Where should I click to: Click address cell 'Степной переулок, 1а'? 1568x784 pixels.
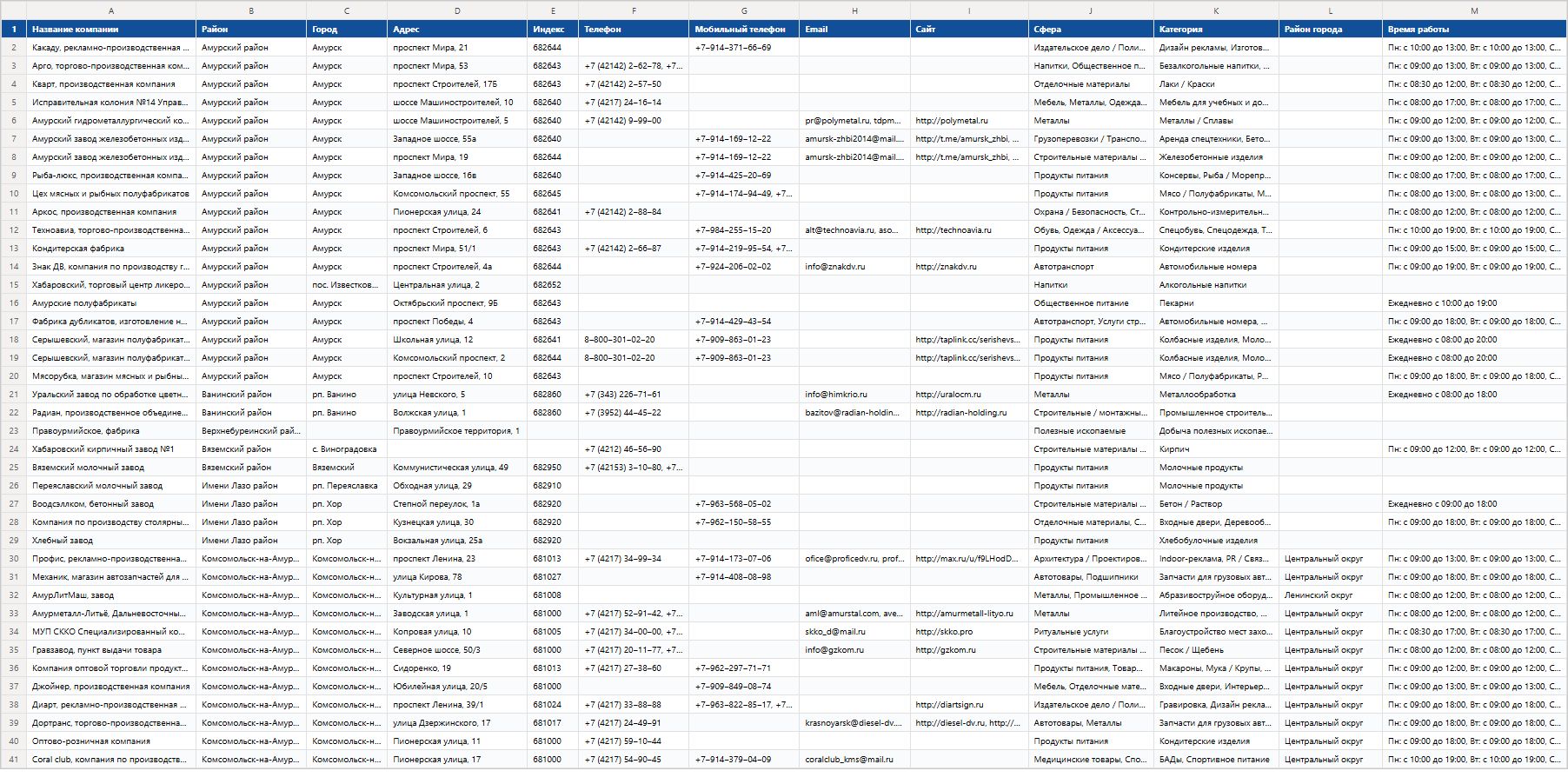[457, 504]
